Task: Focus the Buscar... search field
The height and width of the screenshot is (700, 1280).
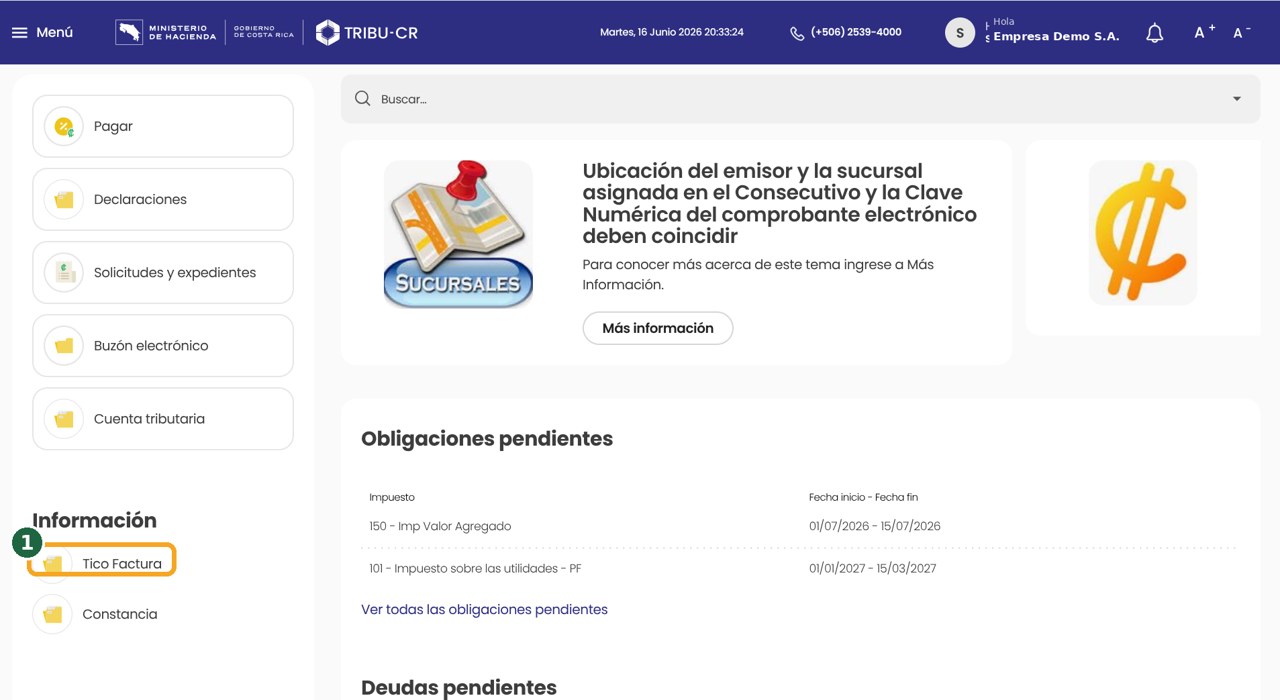Action: point(800,99)
